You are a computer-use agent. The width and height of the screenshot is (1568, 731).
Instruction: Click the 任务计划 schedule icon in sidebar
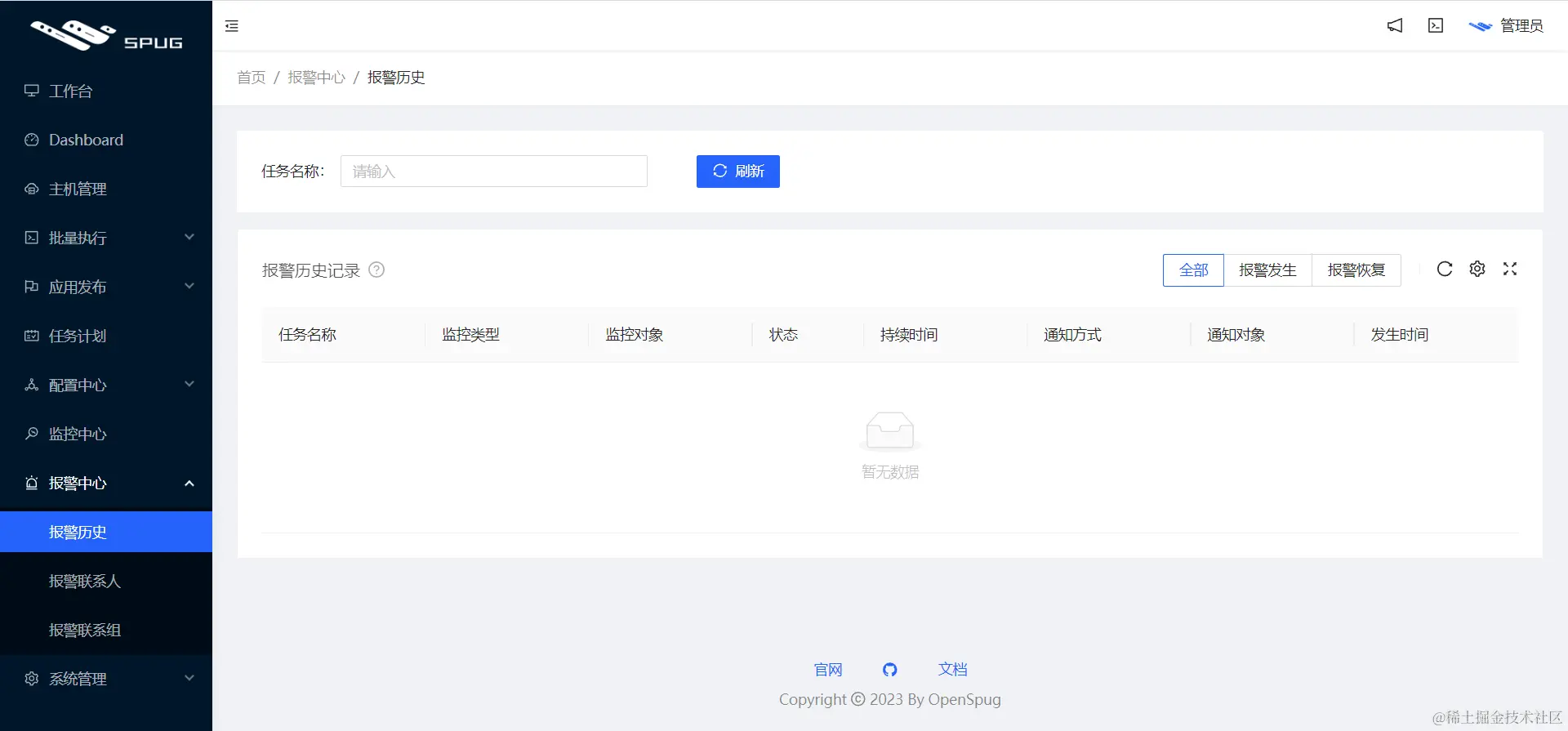click(x=32, y=336)
